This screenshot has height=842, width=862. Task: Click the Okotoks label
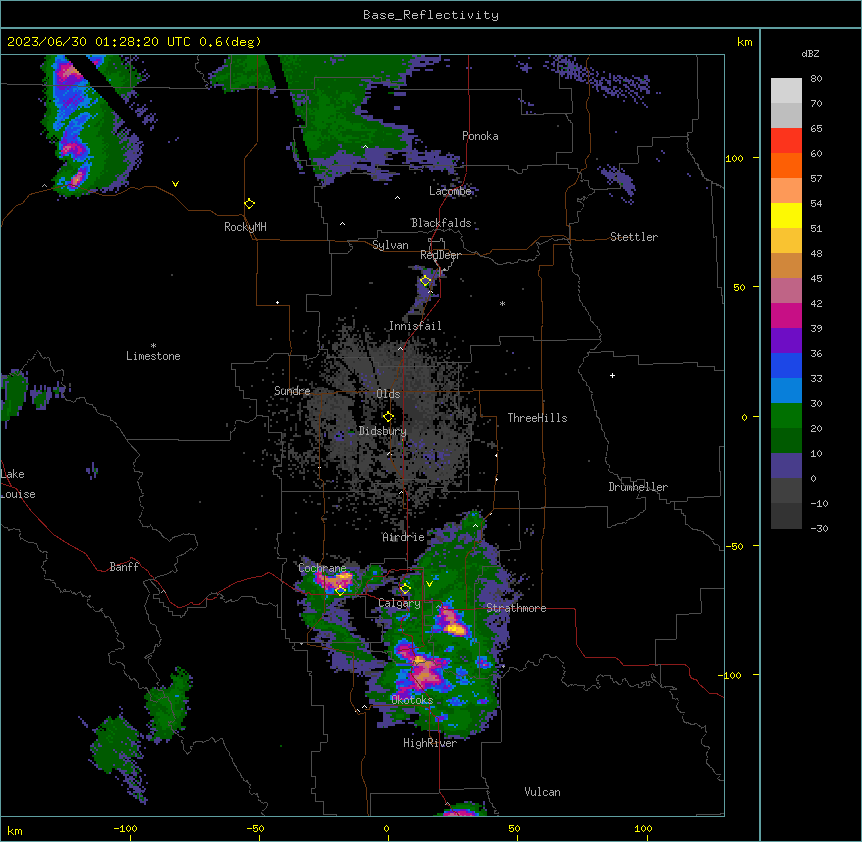point(412,700)
